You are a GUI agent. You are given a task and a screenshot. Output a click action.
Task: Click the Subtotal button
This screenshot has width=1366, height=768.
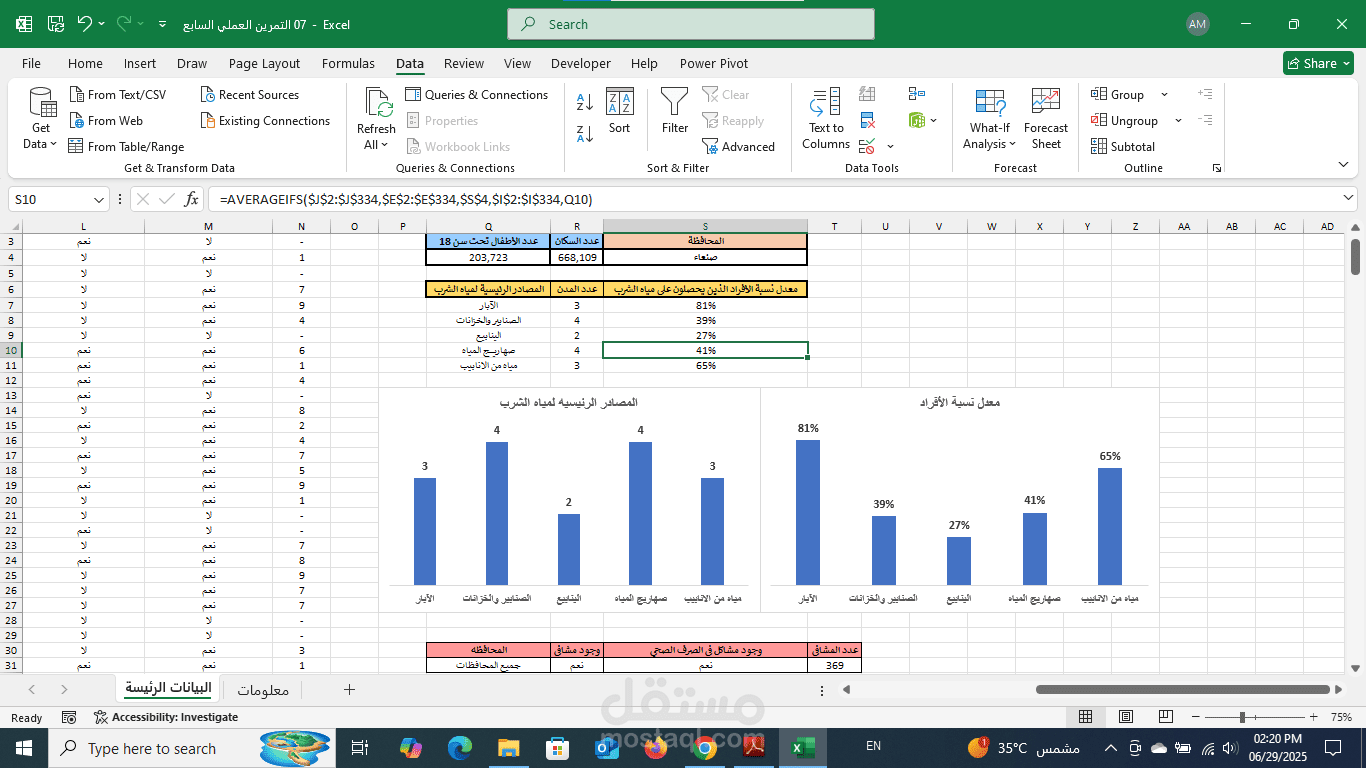pyautogui.click(x=1123, y=147)
